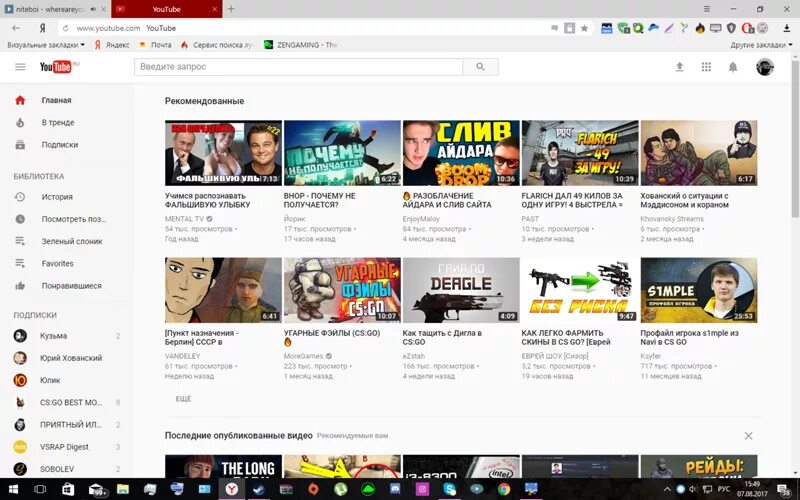Open EnjoyMaloy channel link

pyautogui.click(x=421, y=219)
